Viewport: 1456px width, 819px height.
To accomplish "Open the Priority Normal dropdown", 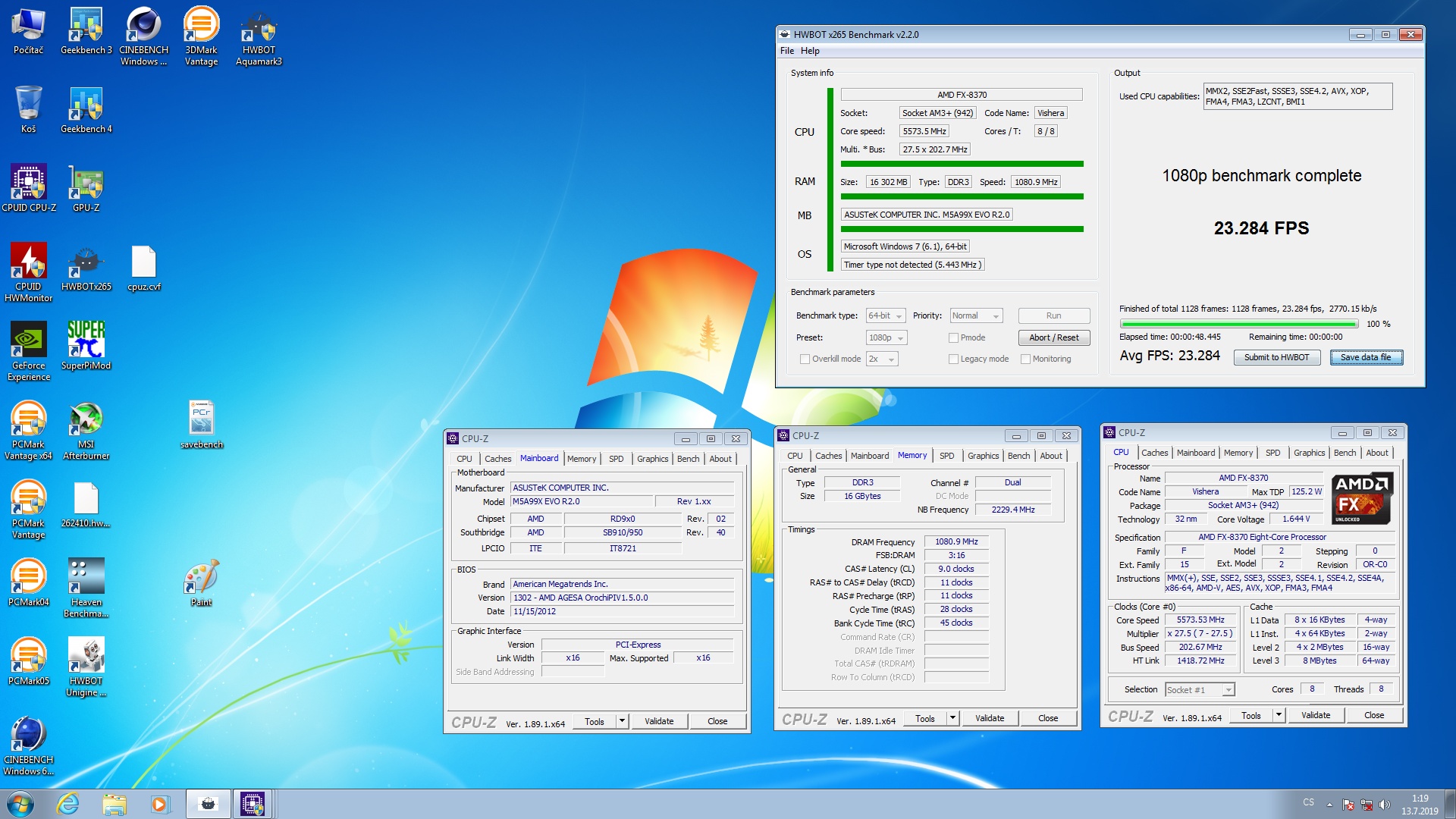I will (976, 316).
